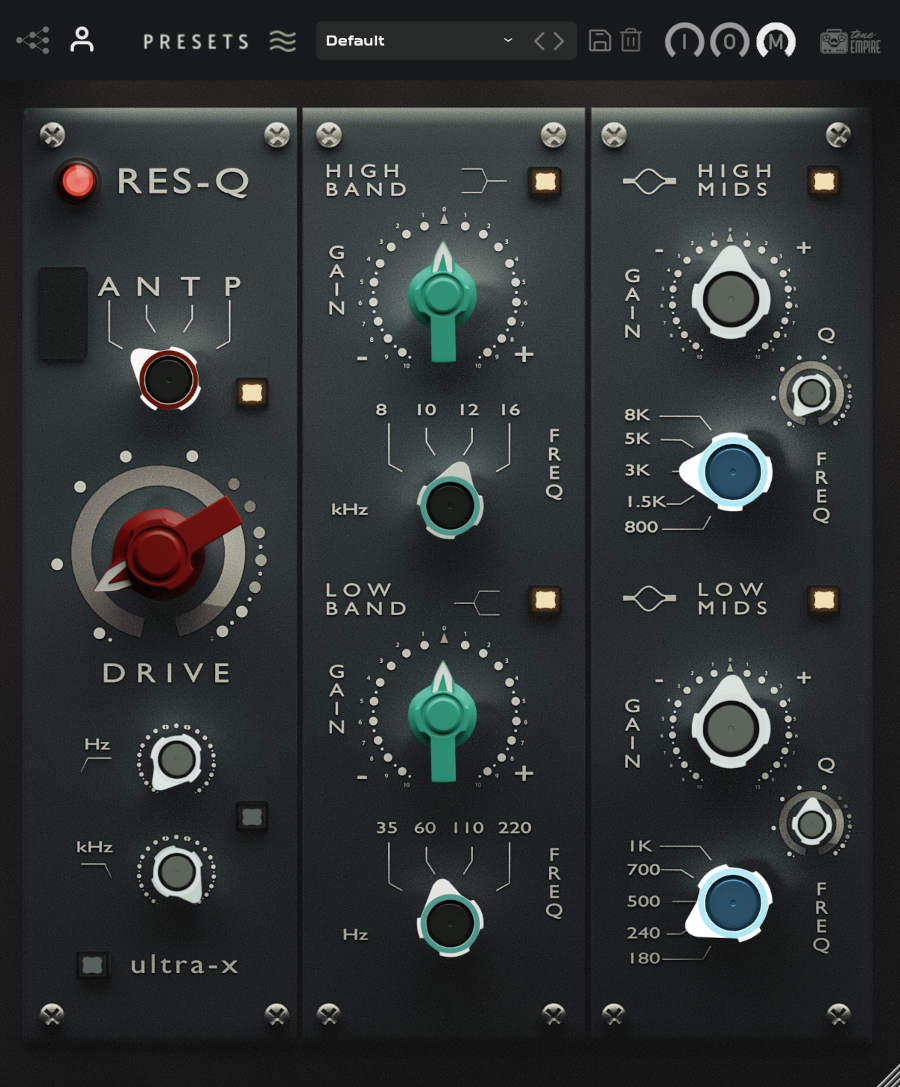900x1087 pixels.
Task: Click the ANTP mode selector knob
Action: coord(167,379)
